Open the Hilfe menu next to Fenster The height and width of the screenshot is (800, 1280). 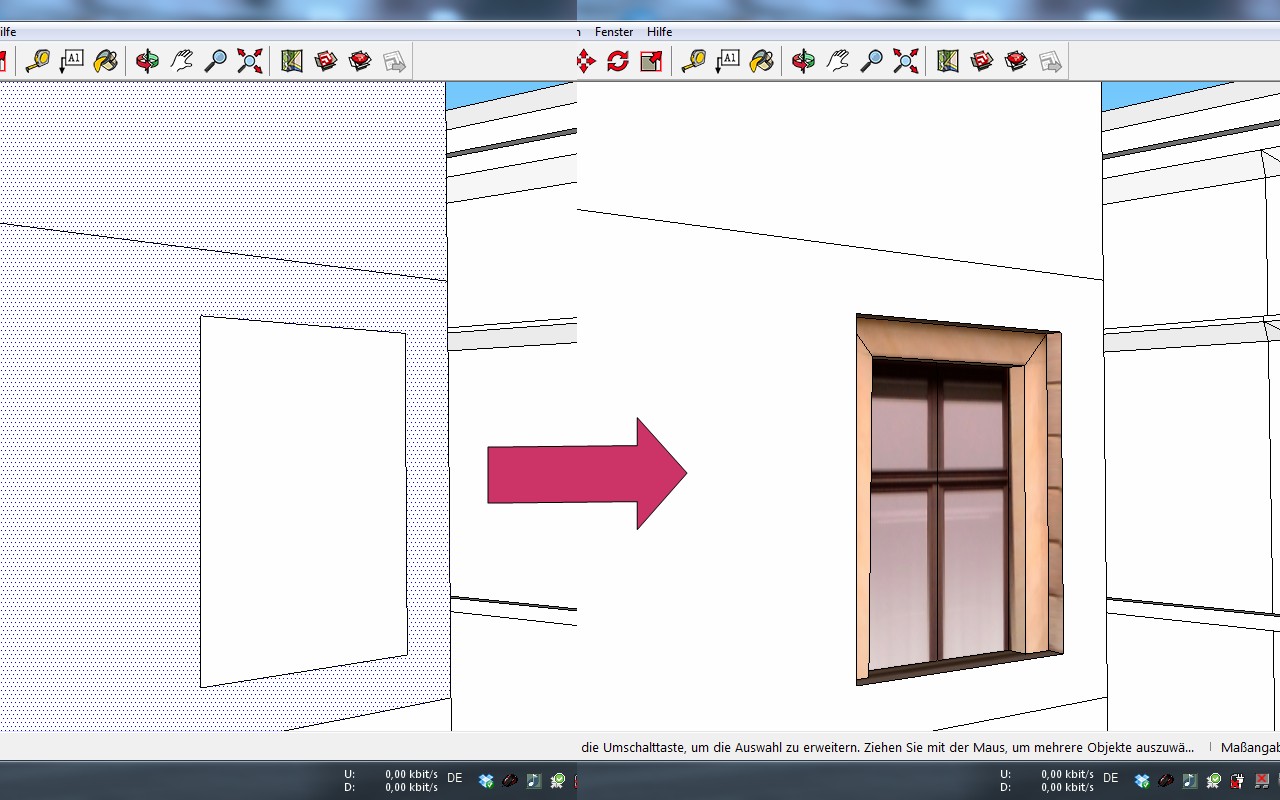(659, 32)
